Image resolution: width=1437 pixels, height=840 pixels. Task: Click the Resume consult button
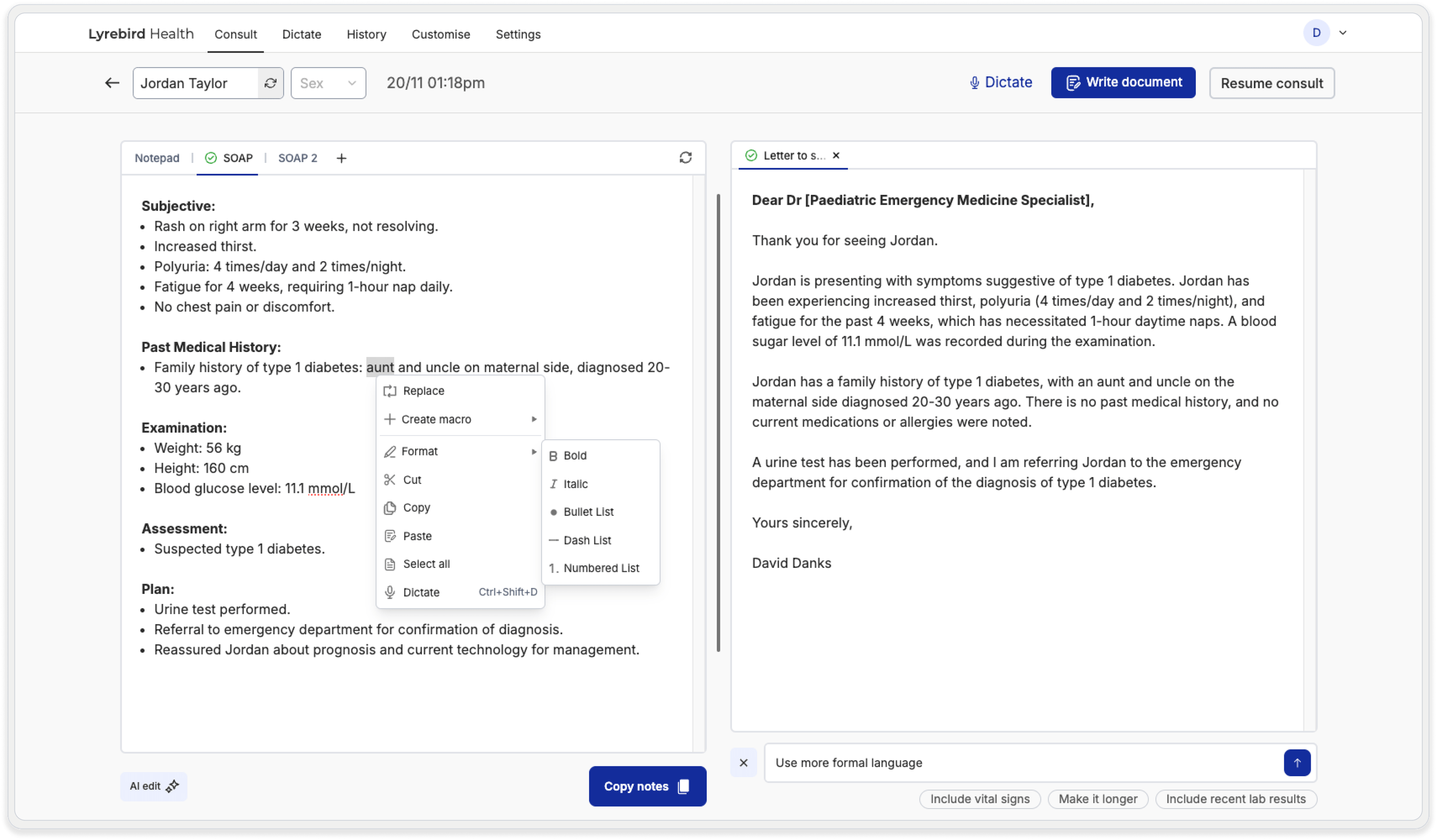1272,83
